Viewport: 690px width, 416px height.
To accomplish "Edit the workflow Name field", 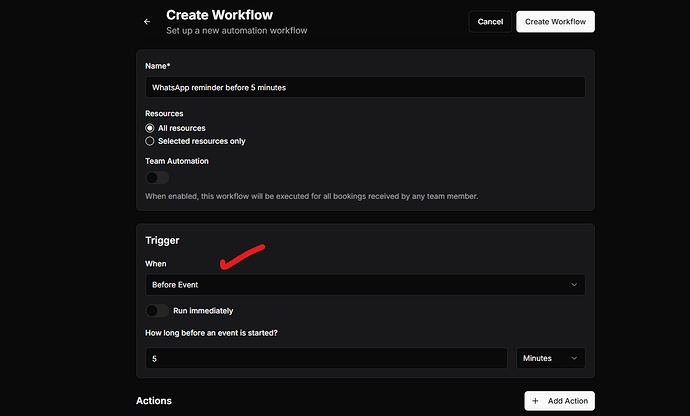I will (365, 87).
